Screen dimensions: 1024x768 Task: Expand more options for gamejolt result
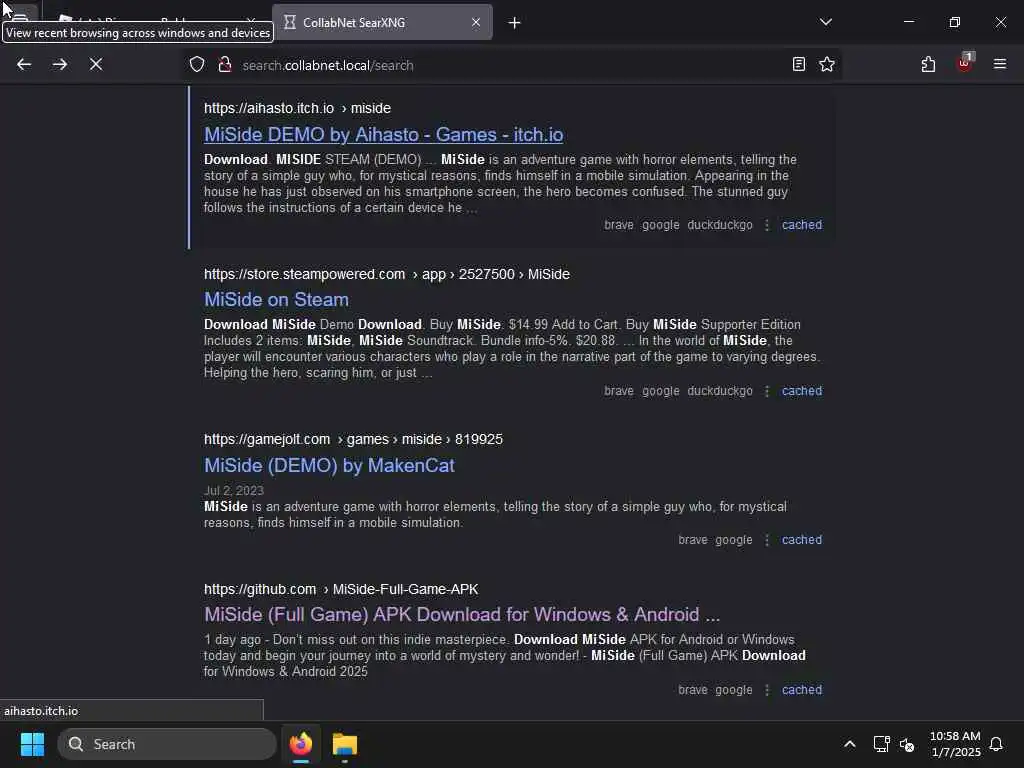(x=767, y=541)
